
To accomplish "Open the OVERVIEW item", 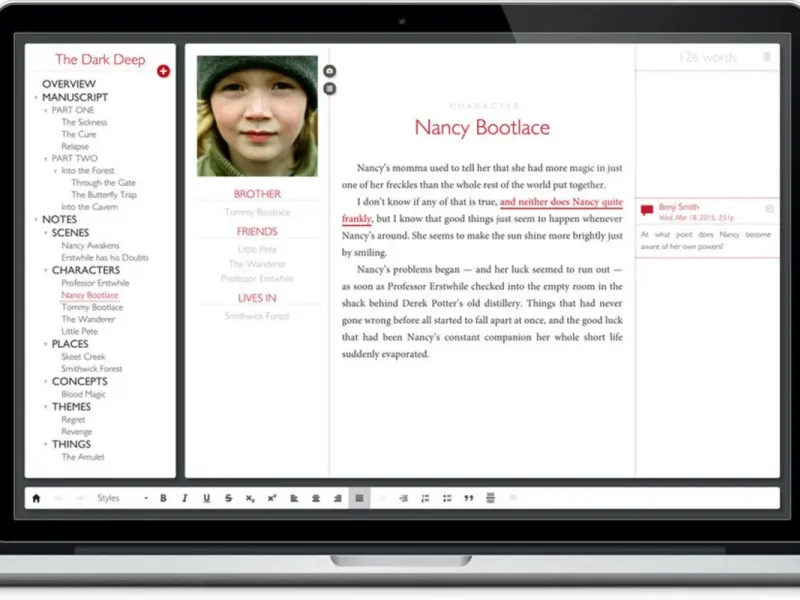I will (69, 84).
